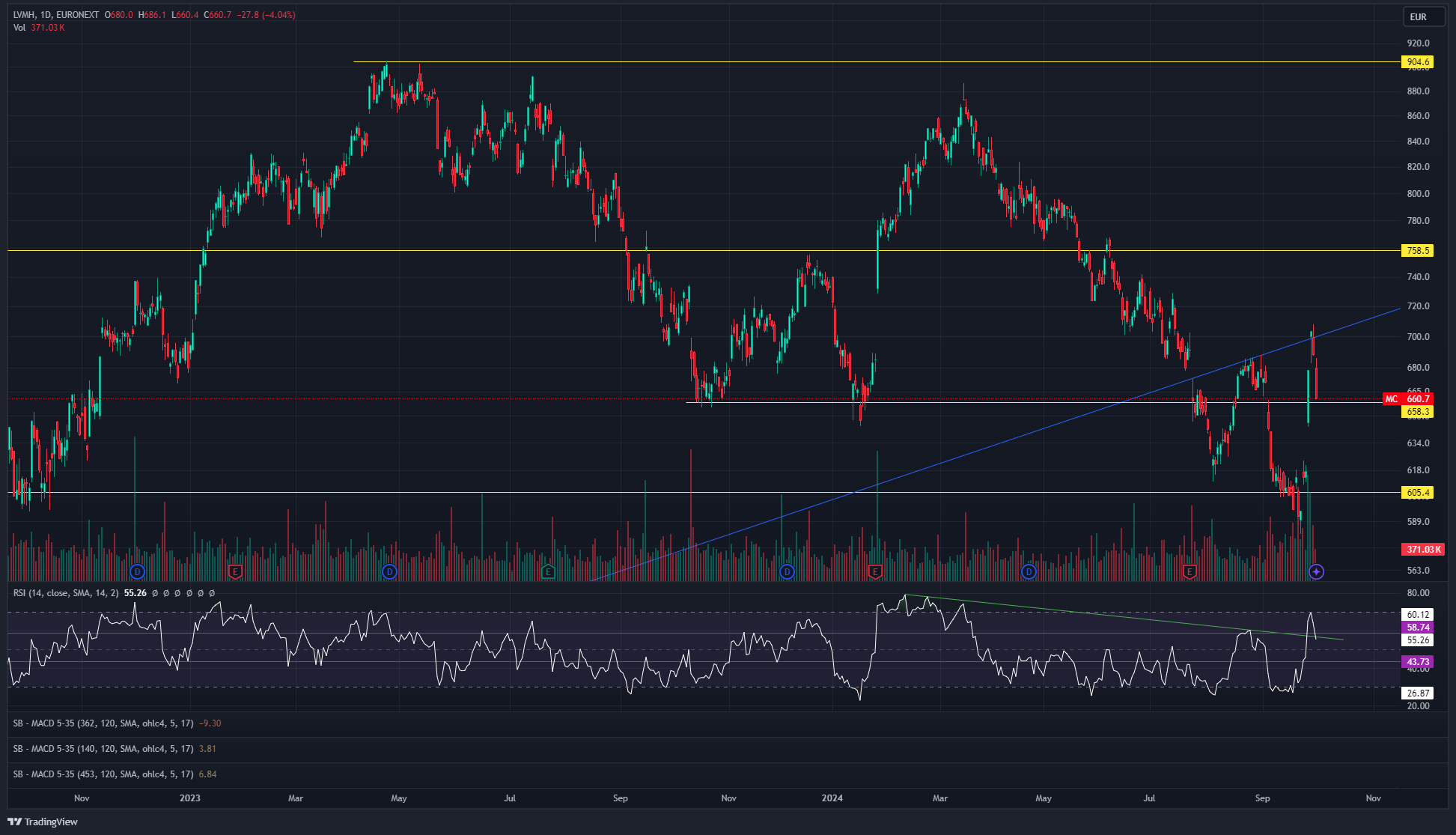Click the dividend D marker near December 2023
The width and height of the screenshot is (1456, 835).
click(x=787, y=572)
